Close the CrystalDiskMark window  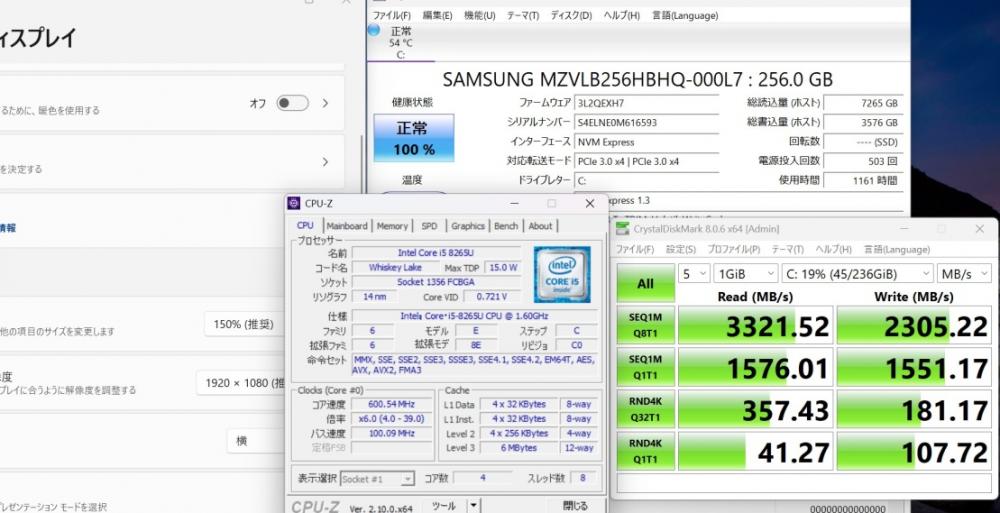pos(980,228)
